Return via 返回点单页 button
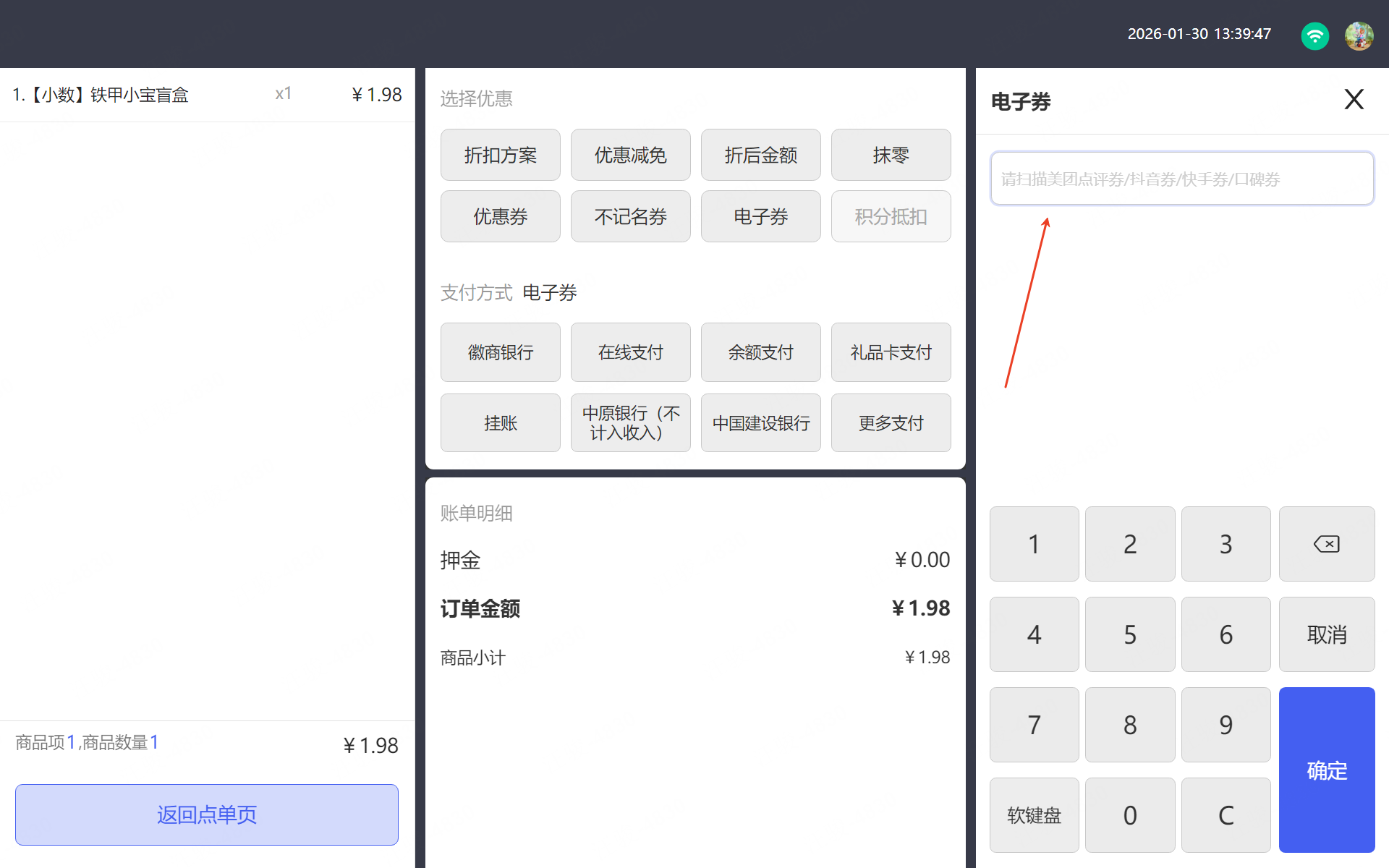Image resolution: width=1389 pixels, height=868 pixels. click(x=207, y=814)
